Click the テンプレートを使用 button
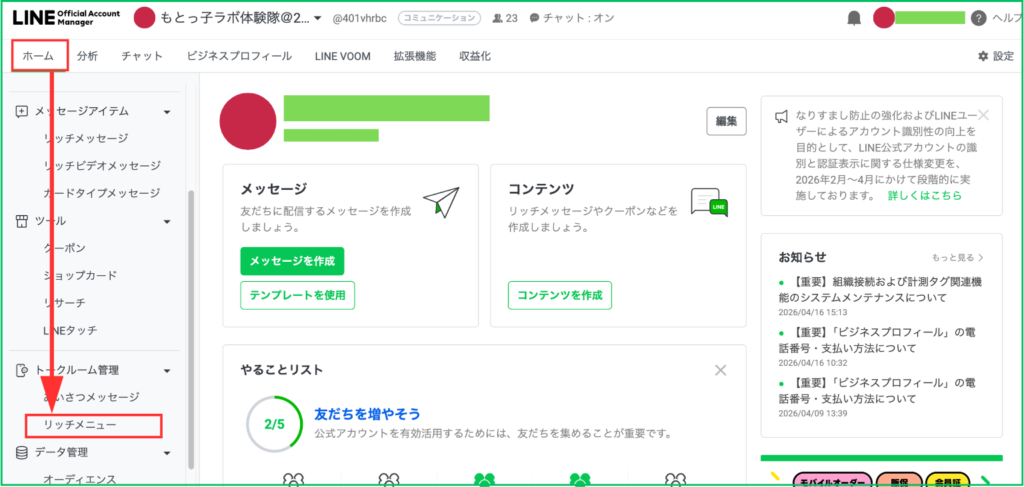The height and width of the screenshot is (487, 1024). pyautogui.click(x=297, y=295)
